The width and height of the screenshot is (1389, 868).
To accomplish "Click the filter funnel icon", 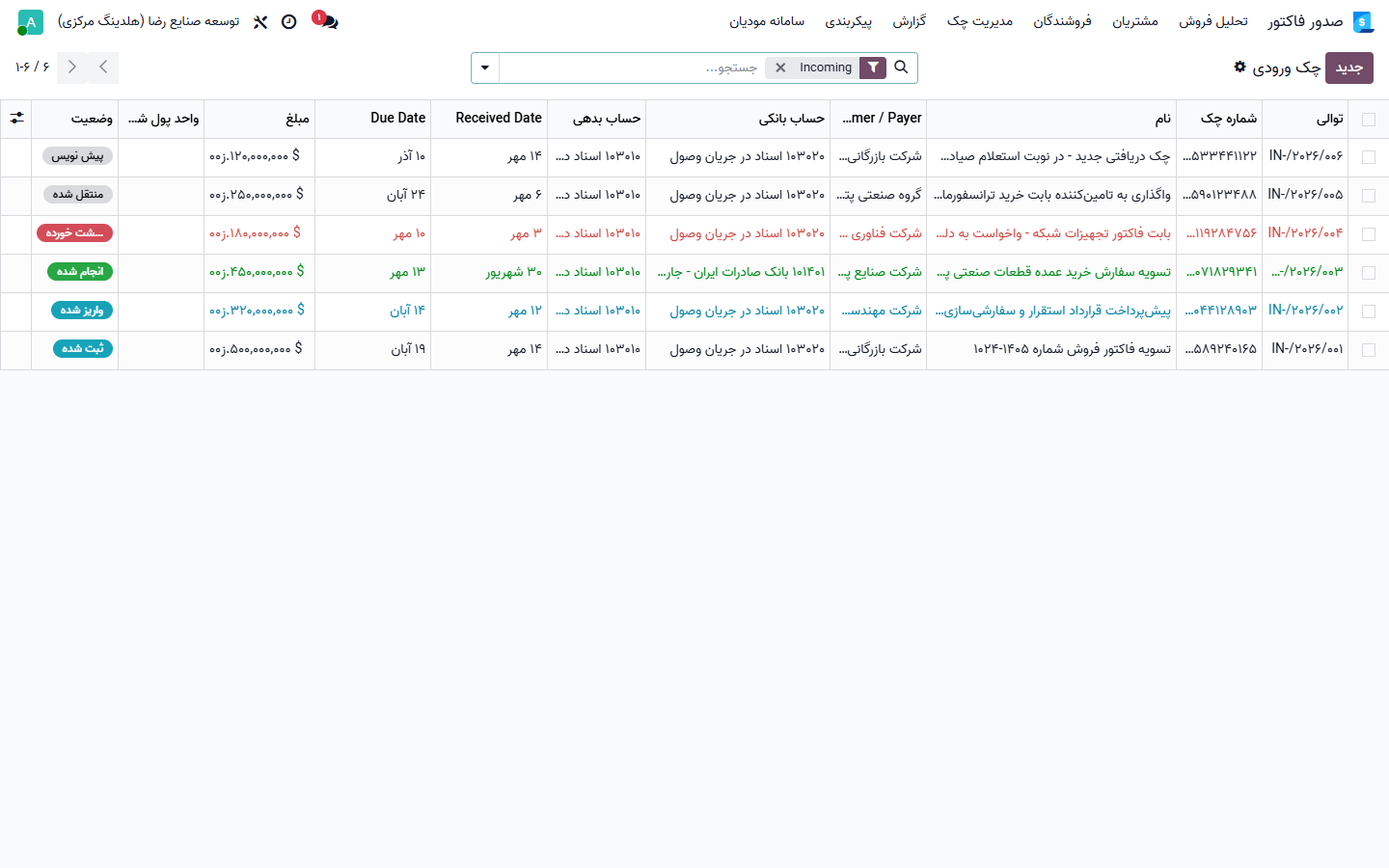I will pos(872,68).
